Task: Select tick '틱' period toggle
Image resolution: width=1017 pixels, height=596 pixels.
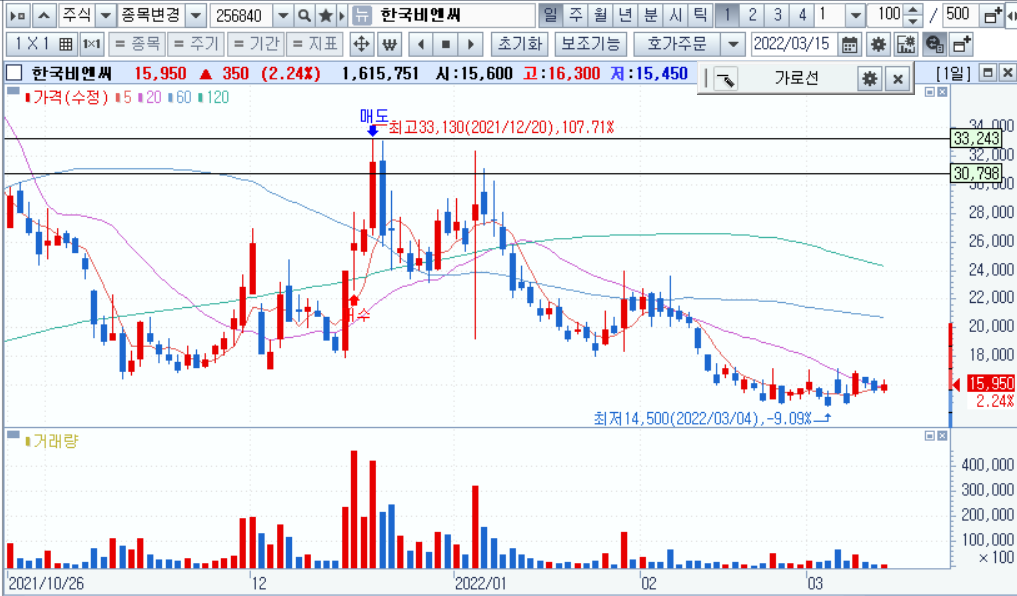Action: click(700, 15)
